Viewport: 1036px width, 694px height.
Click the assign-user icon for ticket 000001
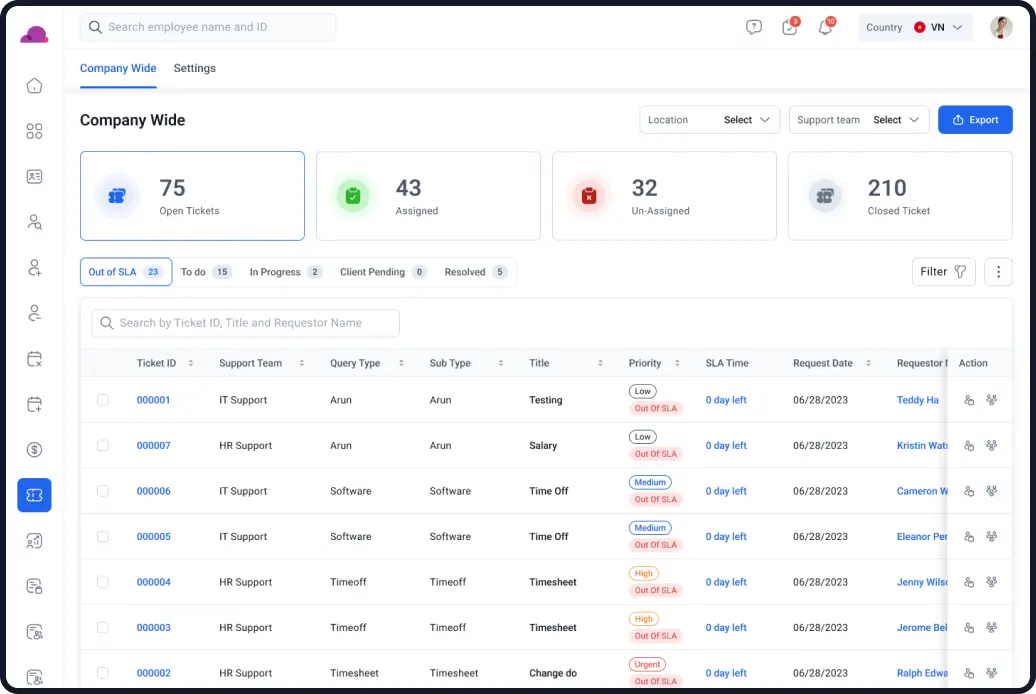[969, 400]
